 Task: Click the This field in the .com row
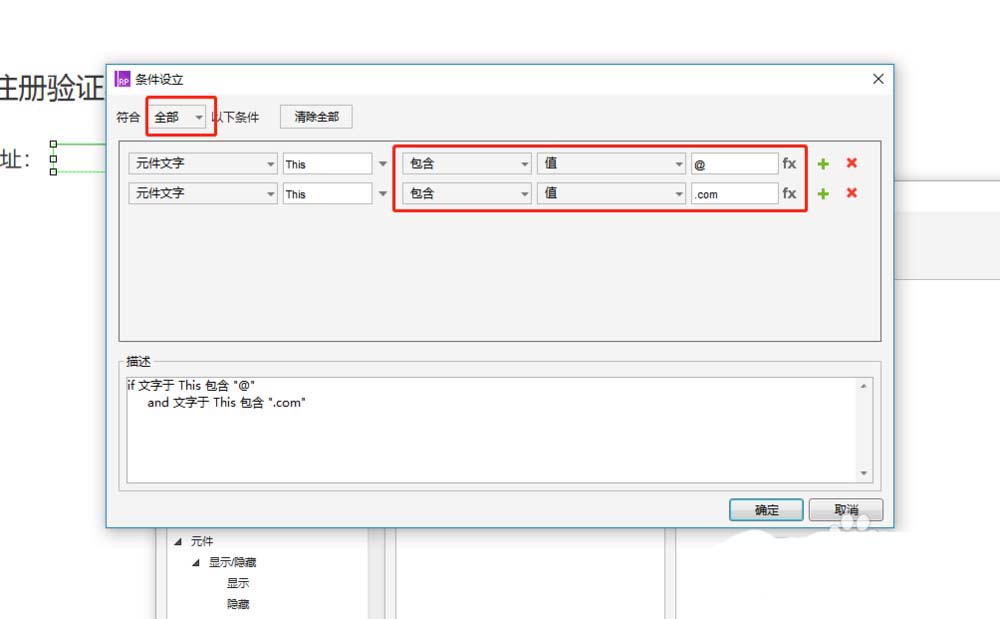click(x=328, y=194)
